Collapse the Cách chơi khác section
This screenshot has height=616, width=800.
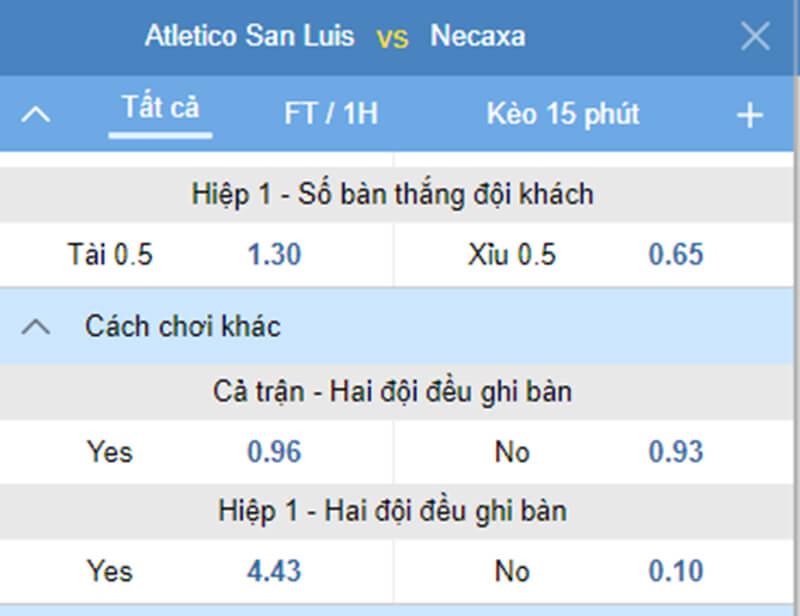pyautogui.click(x=36, y=326)
